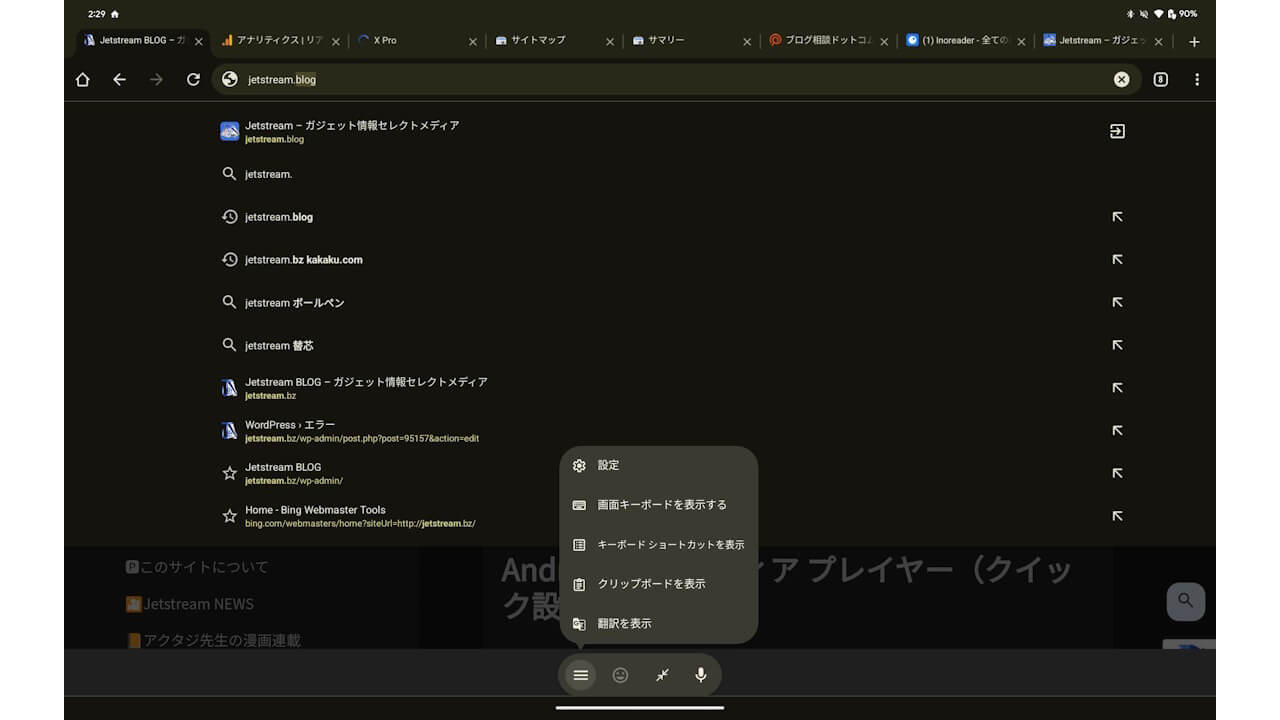
Task: Tap the Jetstream NEWS link on page
Action: pyautogui.click(x=190, y=604)
